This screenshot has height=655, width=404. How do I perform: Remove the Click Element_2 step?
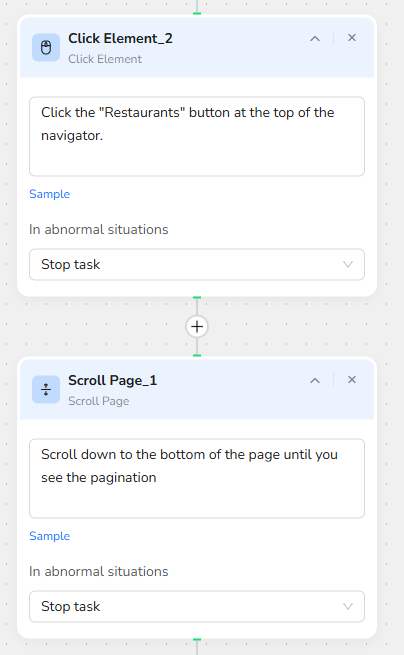(352, 38)
